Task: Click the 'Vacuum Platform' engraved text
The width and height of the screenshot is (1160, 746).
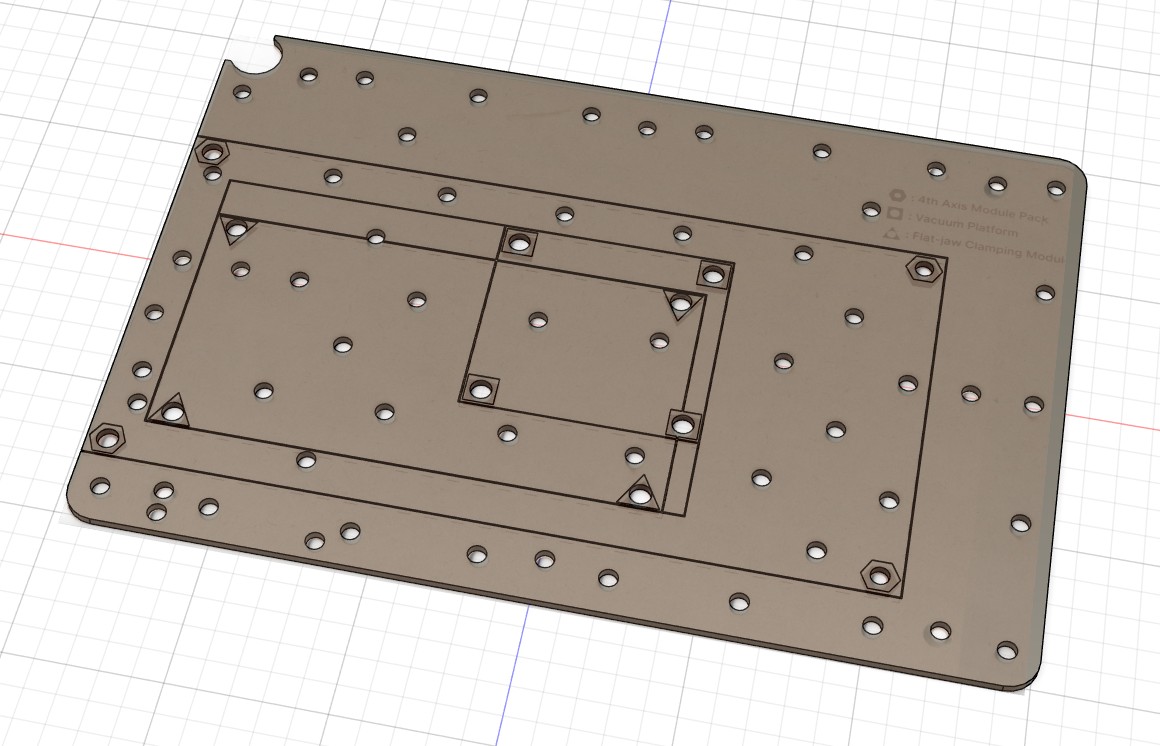Action: point(967,224)
